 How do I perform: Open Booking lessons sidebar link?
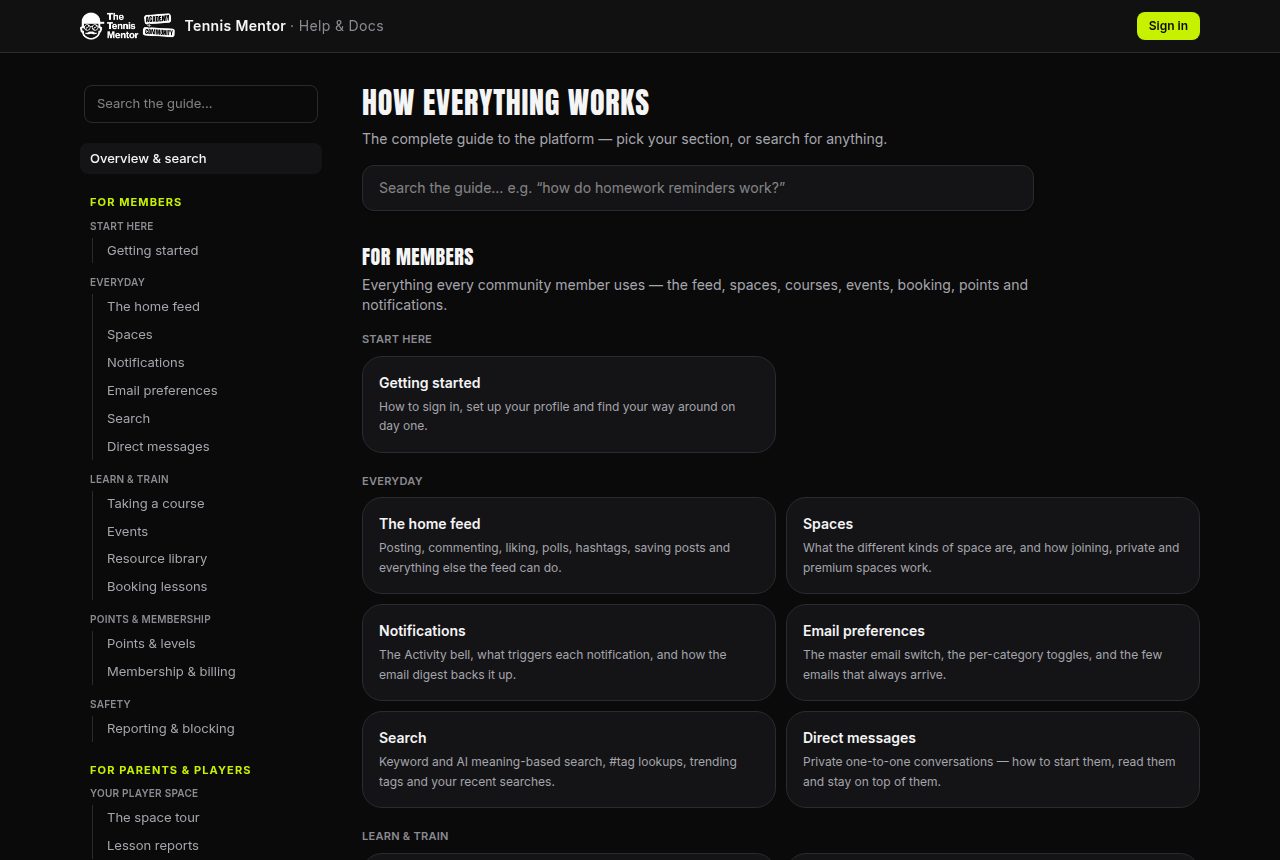click(x=157, y=587)
